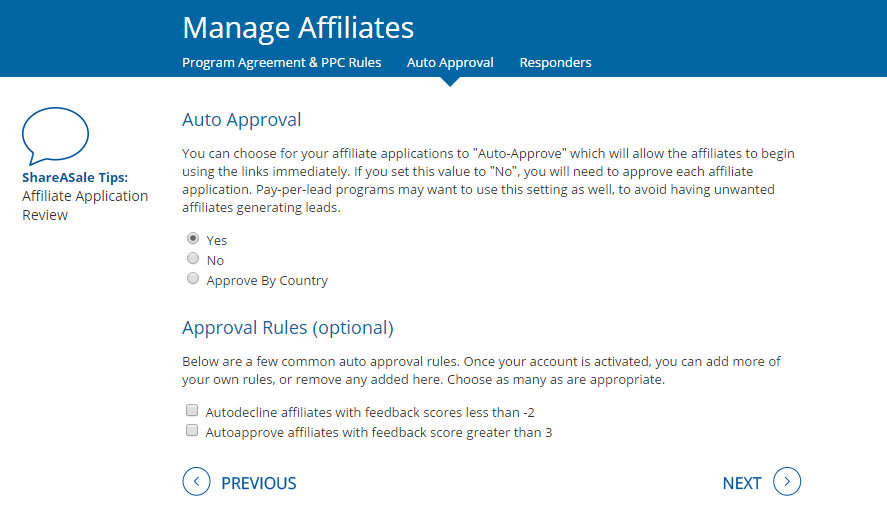Screen dimensions: 887x519
Task: Click the Approval Rules (optional) heading
Action: pyautogui.click(x=288, y=328)
